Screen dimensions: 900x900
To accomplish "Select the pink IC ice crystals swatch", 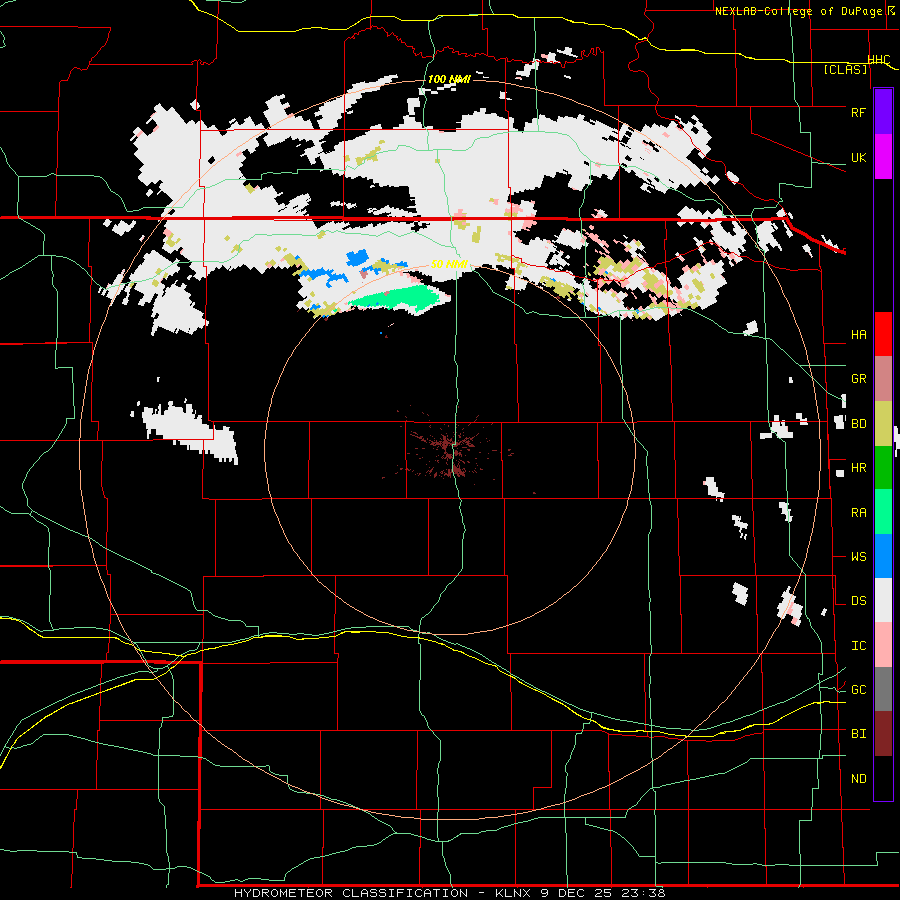I will pyautogui.click(x=883, y=645).
